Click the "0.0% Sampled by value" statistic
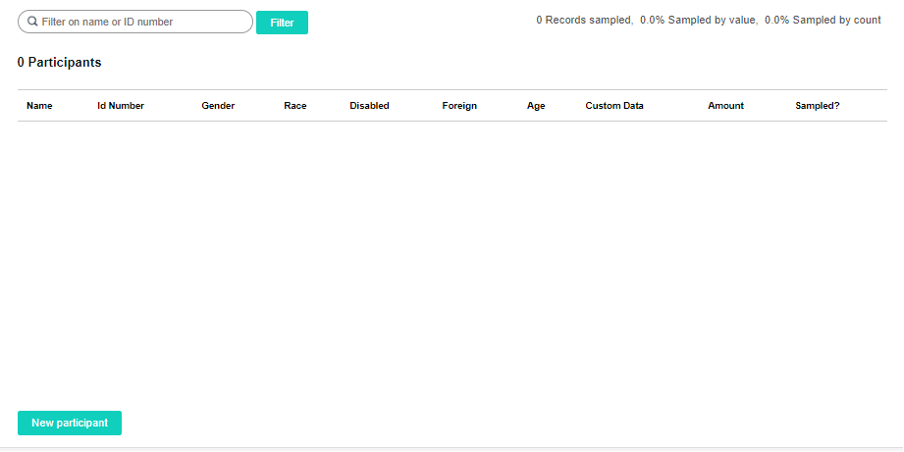The width and height of the screenshot is (904, 452). point(698,20)
